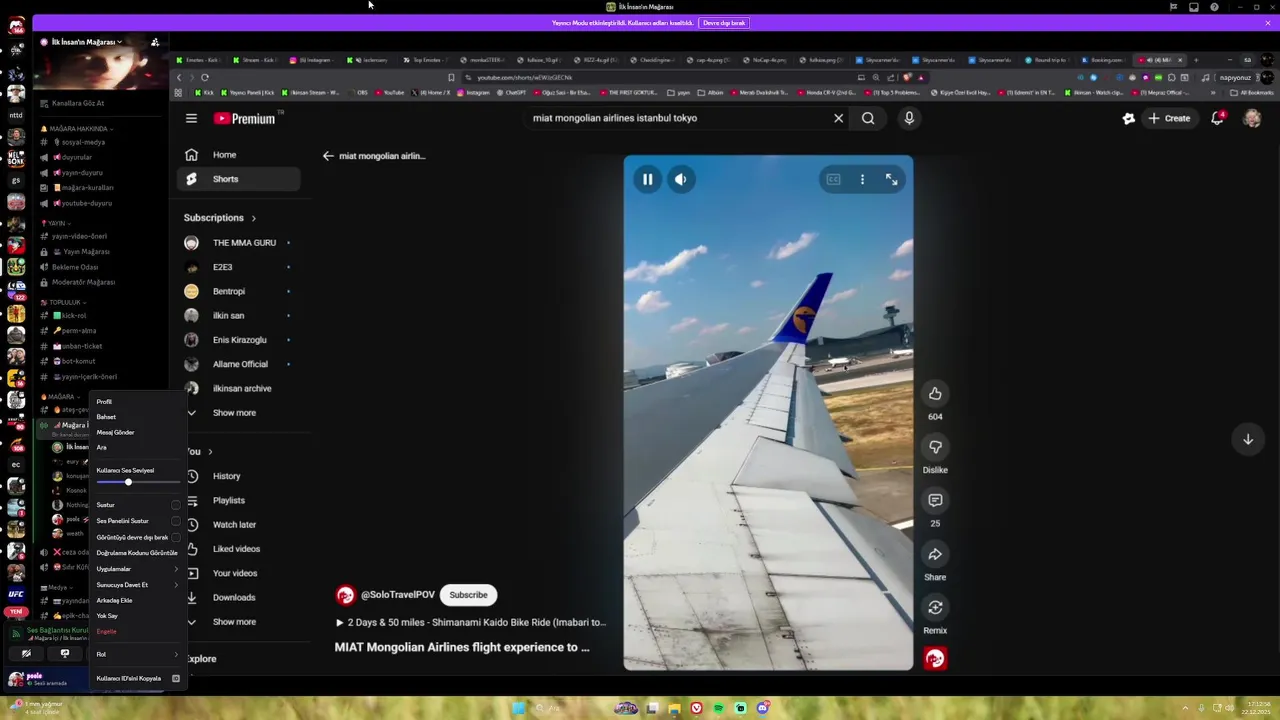
Task: Open İlk İnsan'ın Mağarası server dropdown
Action: (x=86, y=42)
